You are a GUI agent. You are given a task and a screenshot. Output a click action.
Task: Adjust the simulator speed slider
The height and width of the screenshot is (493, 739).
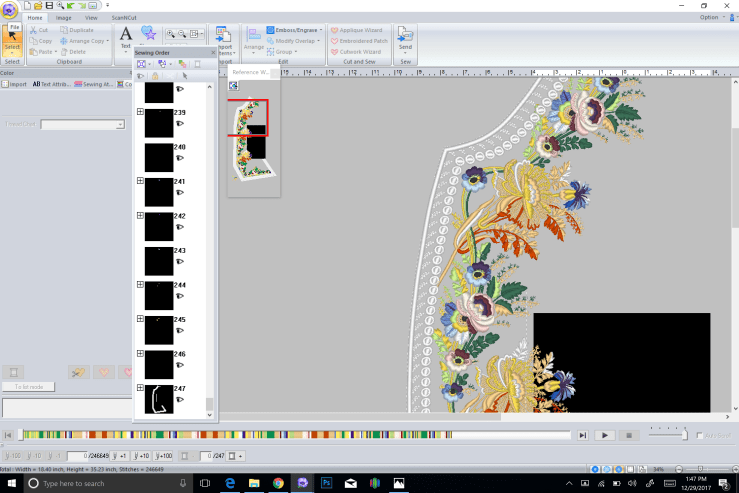point(684,435)
